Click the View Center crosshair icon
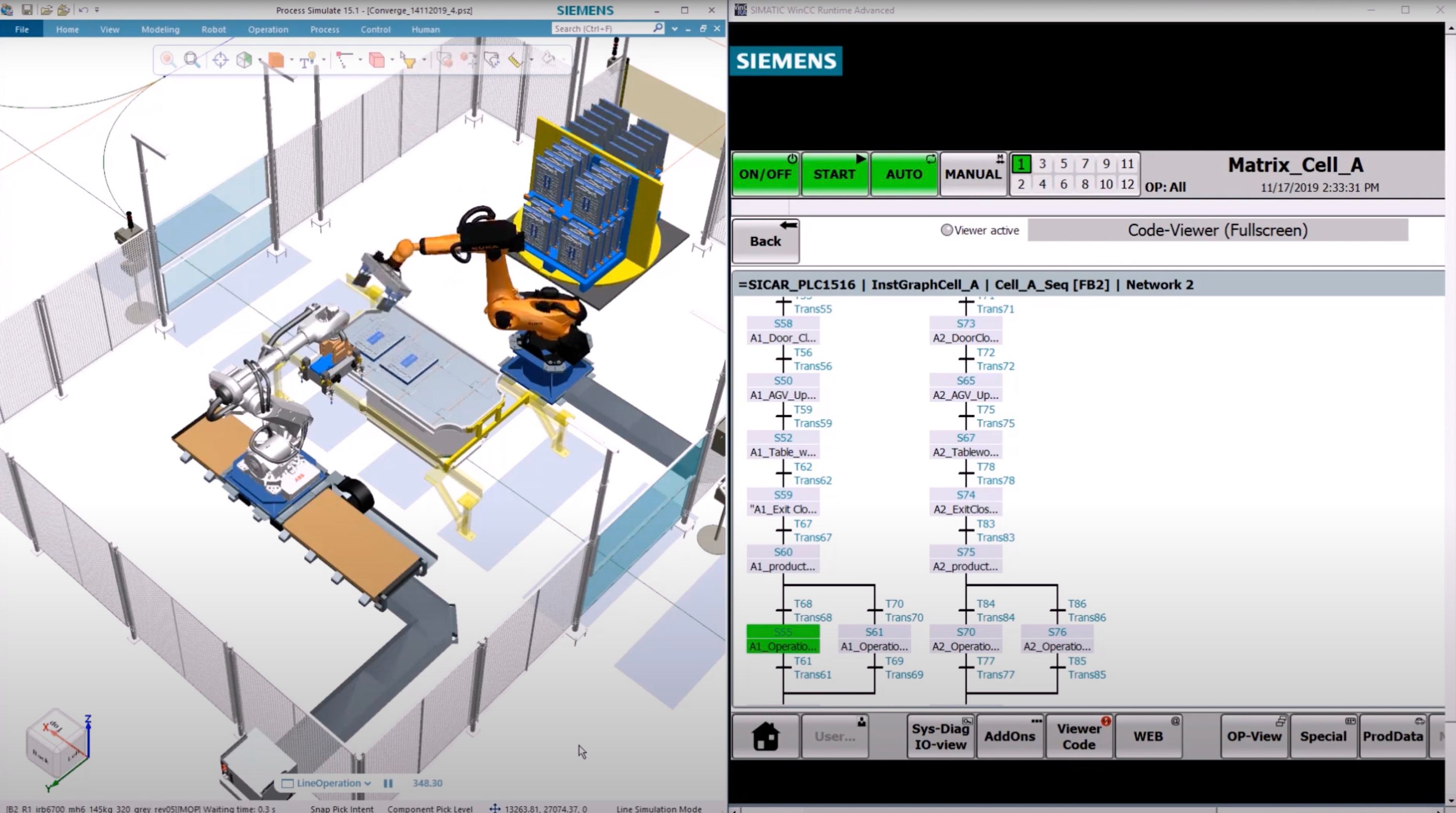 (220, 59)
